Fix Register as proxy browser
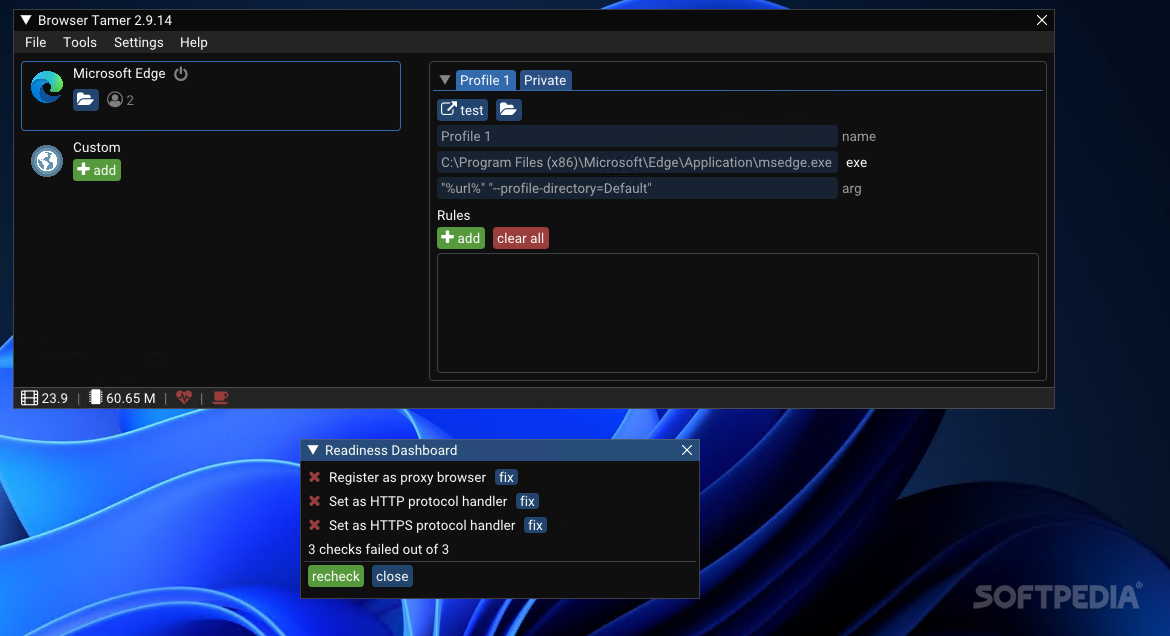 [507, 478]
